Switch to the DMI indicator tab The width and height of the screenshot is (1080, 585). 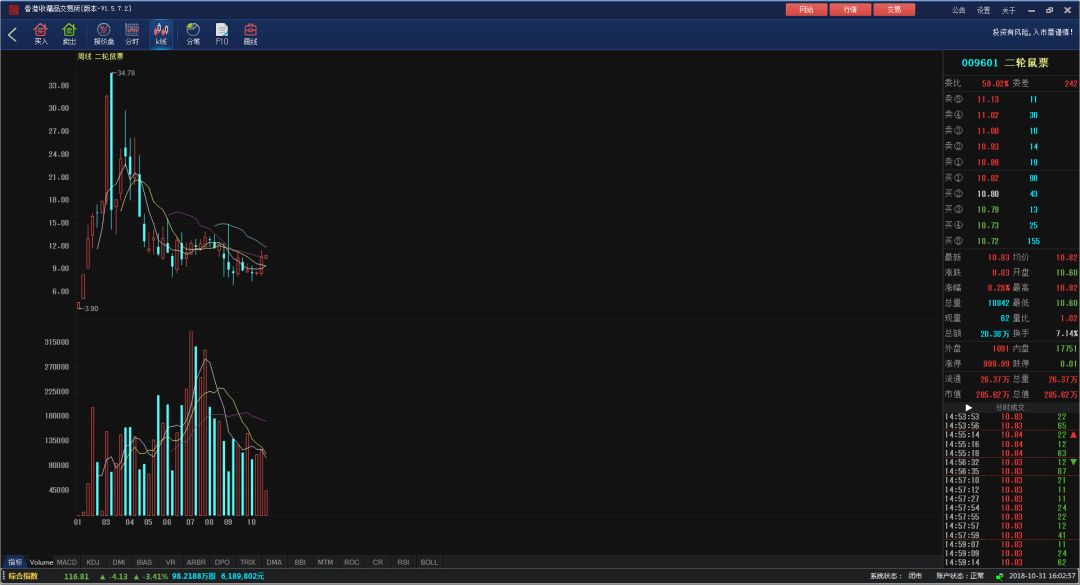118,562
